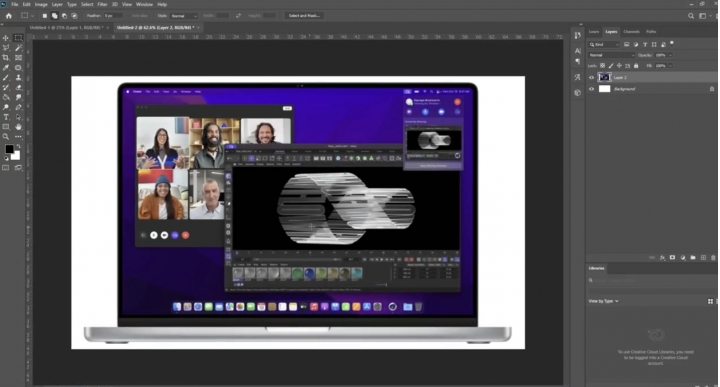Select the Move tool

(x=6, y=38)
